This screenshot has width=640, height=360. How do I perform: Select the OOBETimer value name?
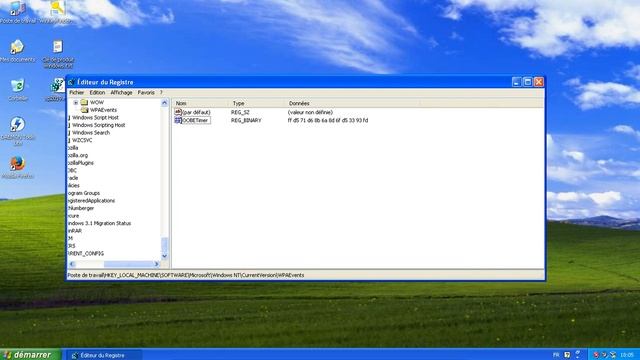coord(196,120)
